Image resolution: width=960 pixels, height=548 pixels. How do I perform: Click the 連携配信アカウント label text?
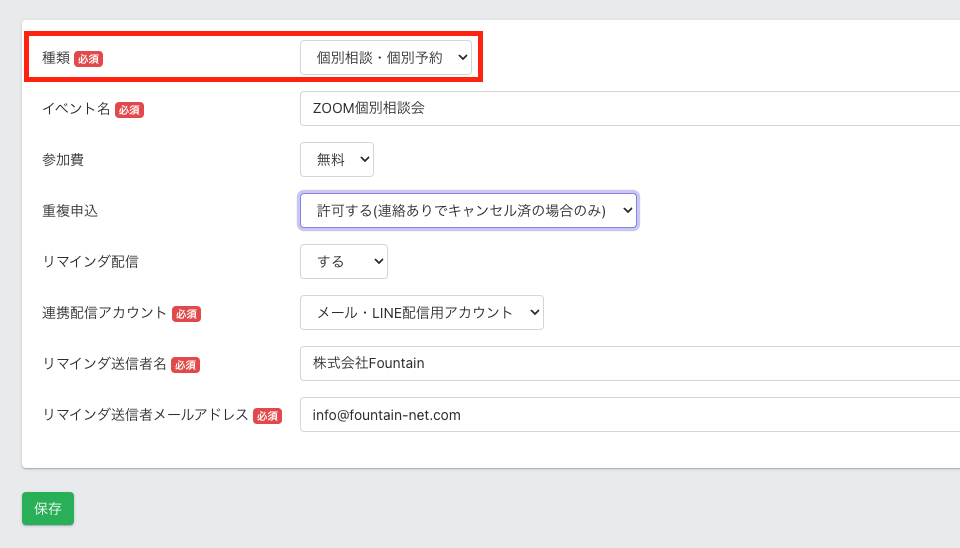tap(104, 313)
